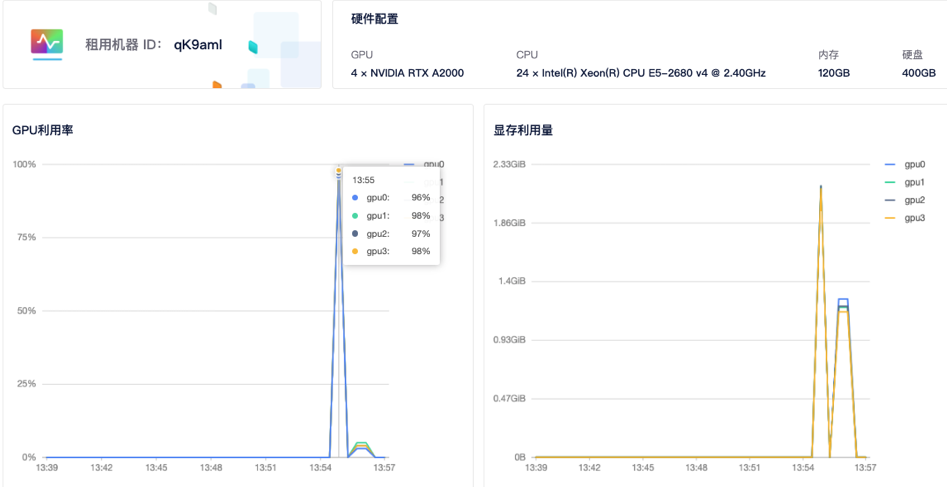
Task: Select GPU value 4 × NVIDIA RTX A2000
Action: [x=408, y=74]
